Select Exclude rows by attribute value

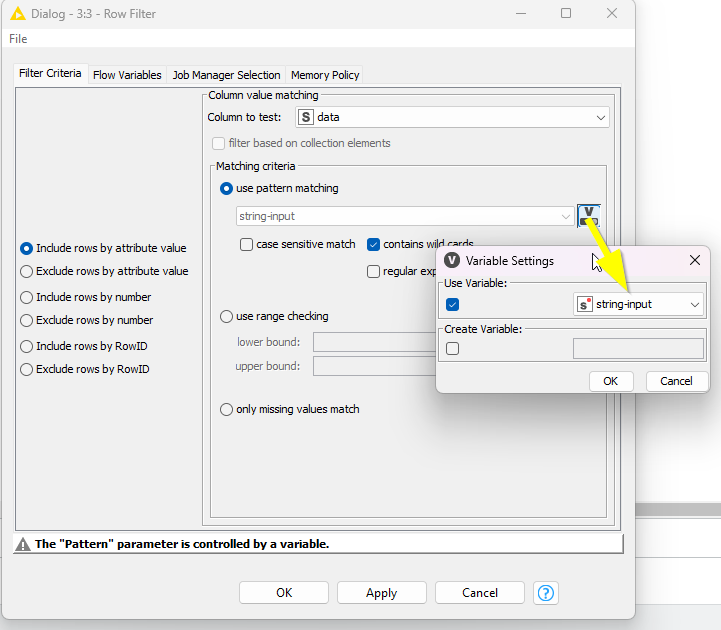(x=27, y=271)
